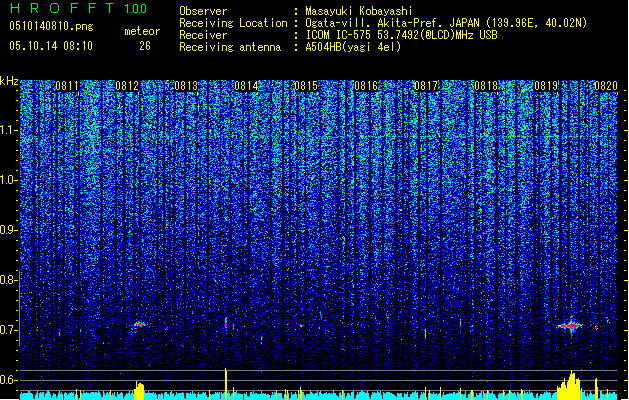Click the bright meteor echo near 0819
The image size is (629, 400).
click(570, 325)
